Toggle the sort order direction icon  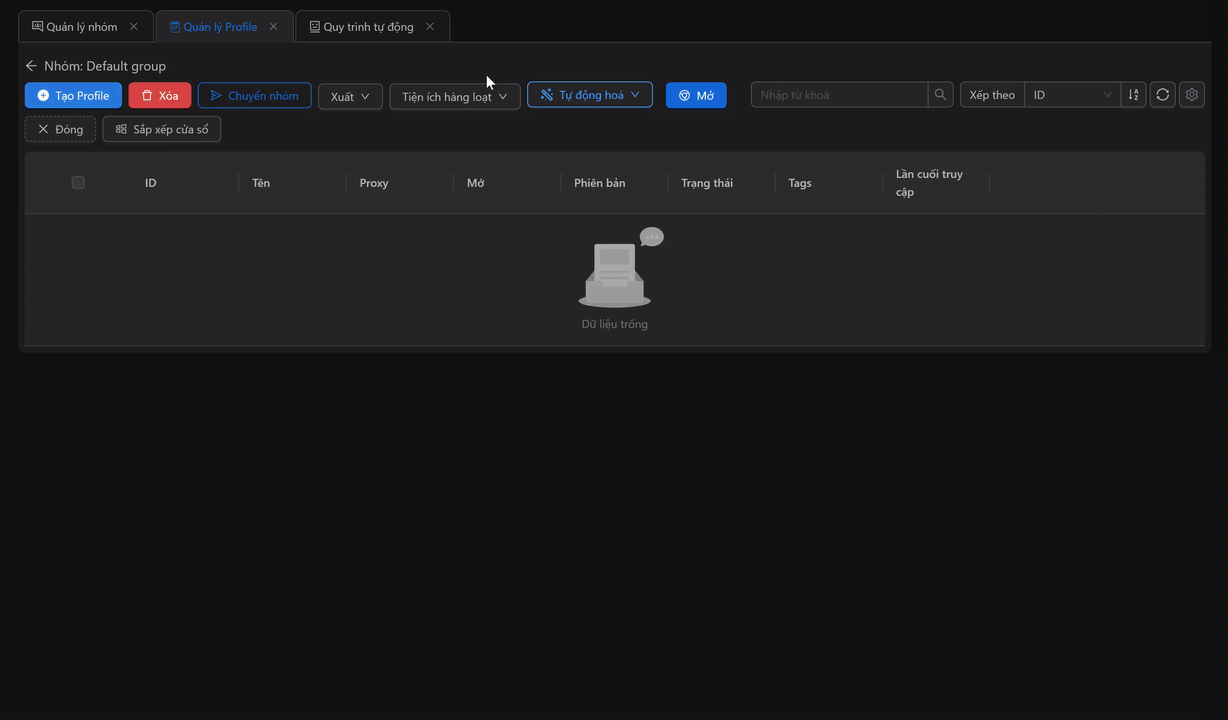1133,95
